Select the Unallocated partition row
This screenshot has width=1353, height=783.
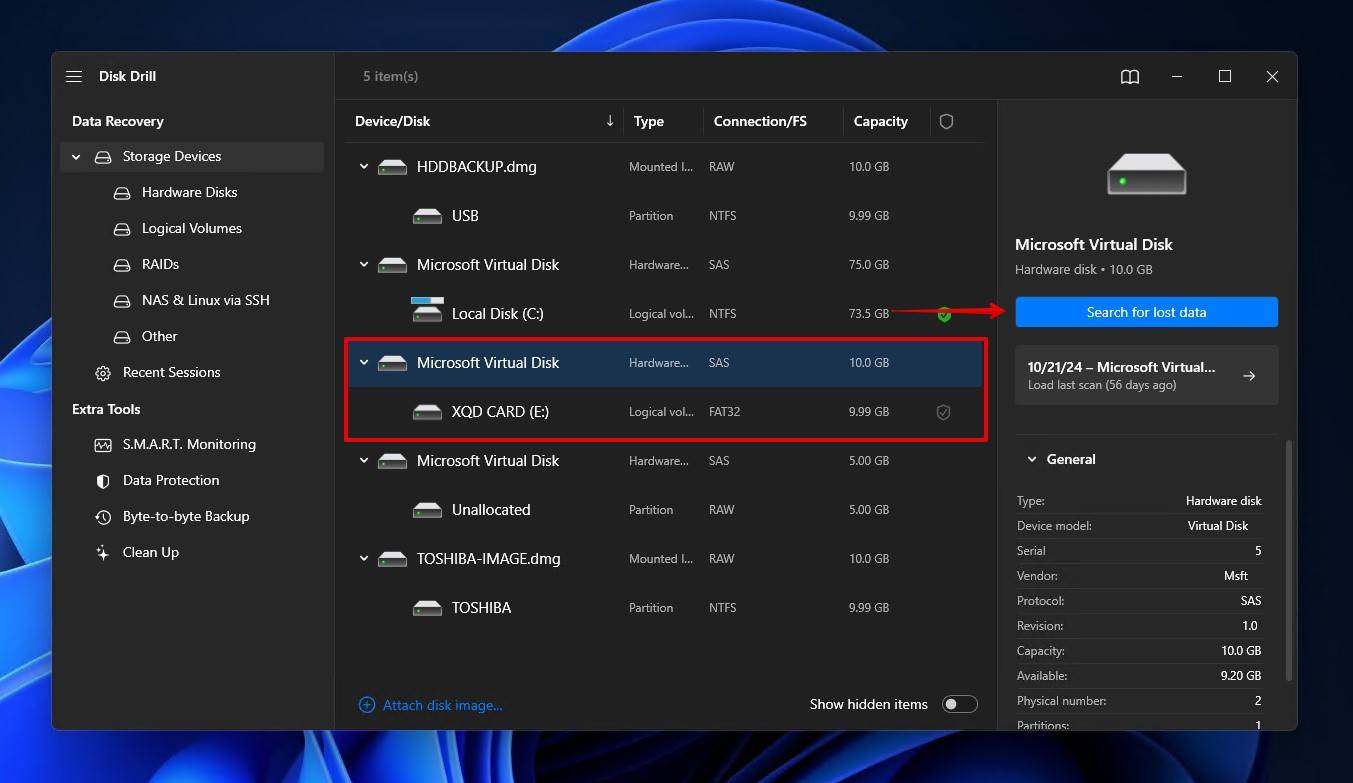[664, 510]
